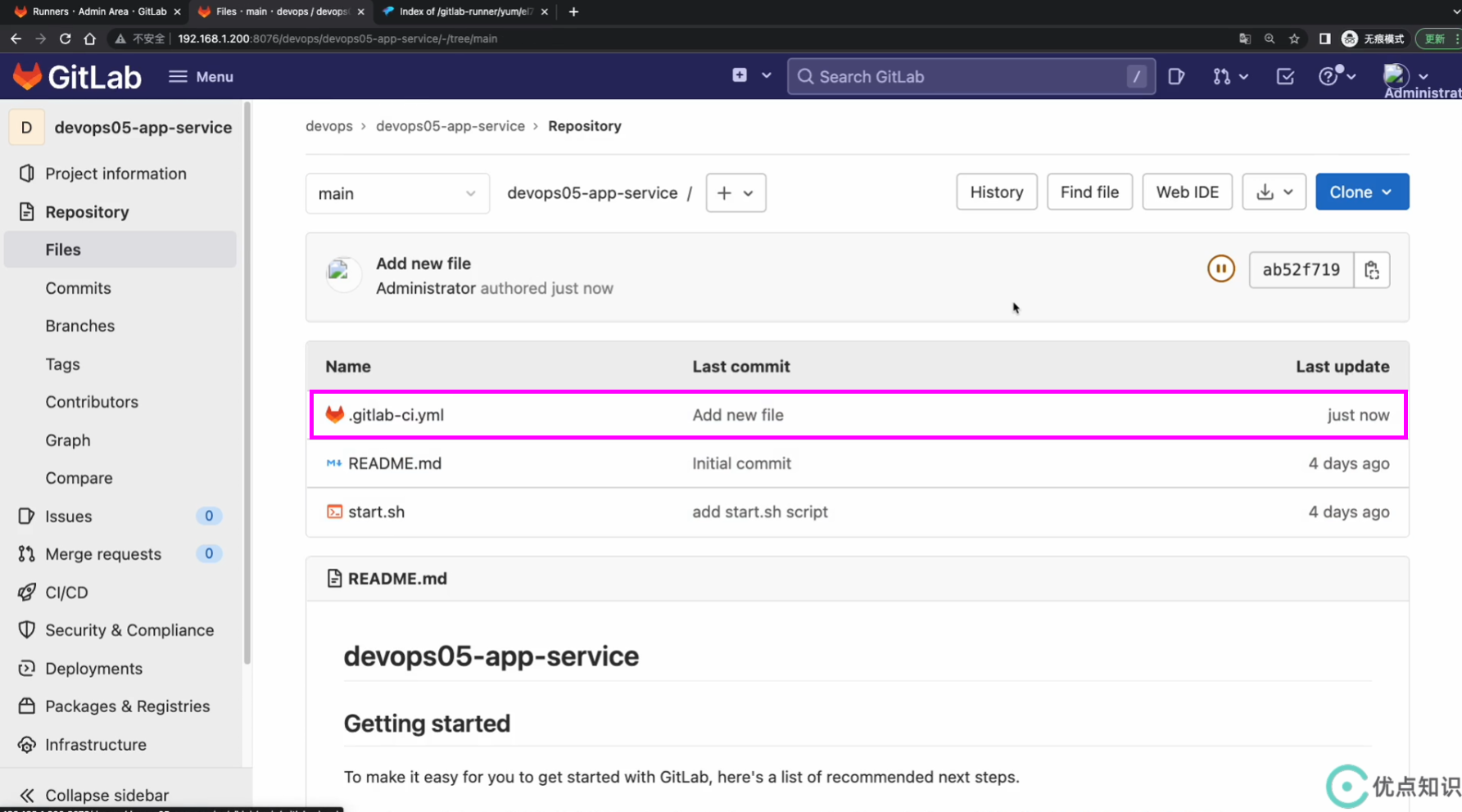Open the To-Do list icon
The height and width of the screenshot is (812, 1462).
click(x=1285, y=76)
